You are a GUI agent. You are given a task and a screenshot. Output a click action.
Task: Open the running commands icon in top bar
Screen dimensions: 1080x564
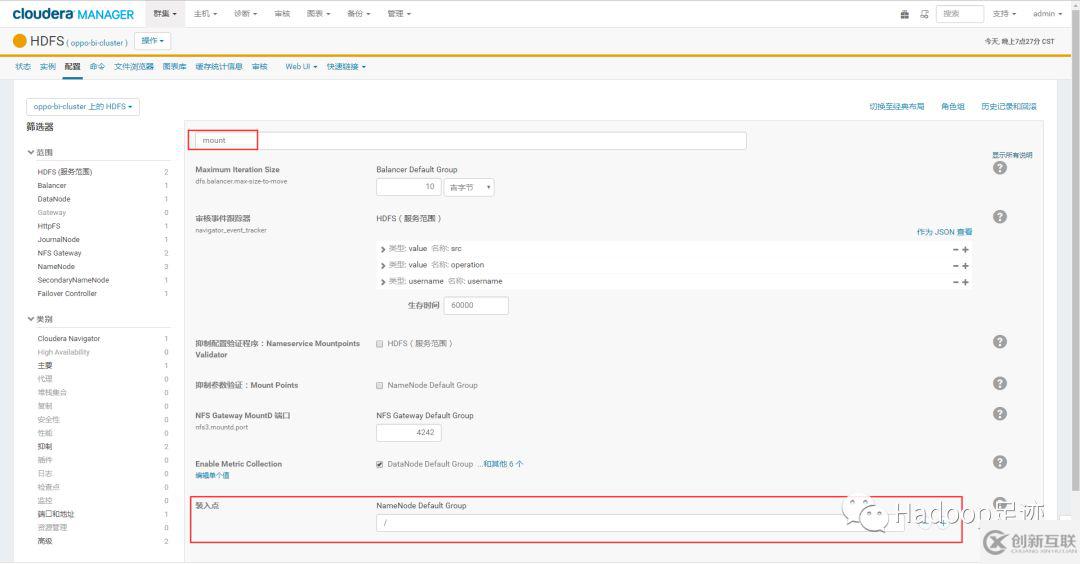point(924,14)
